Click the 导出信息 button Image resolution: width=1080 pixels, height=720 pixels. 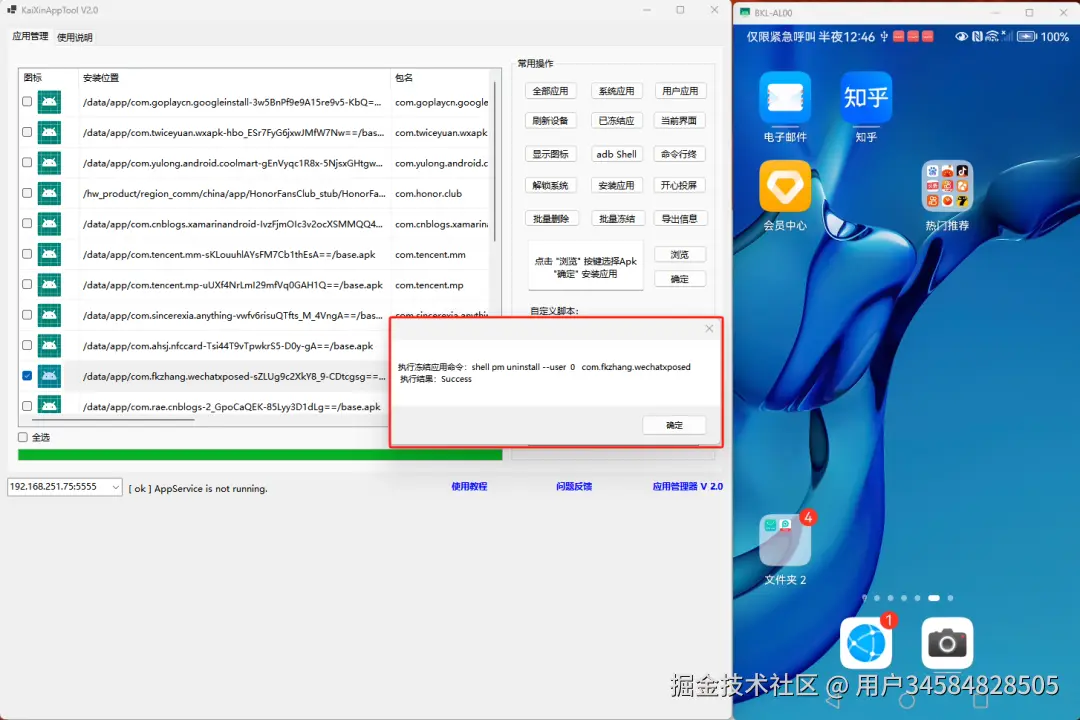click(680, 219)
